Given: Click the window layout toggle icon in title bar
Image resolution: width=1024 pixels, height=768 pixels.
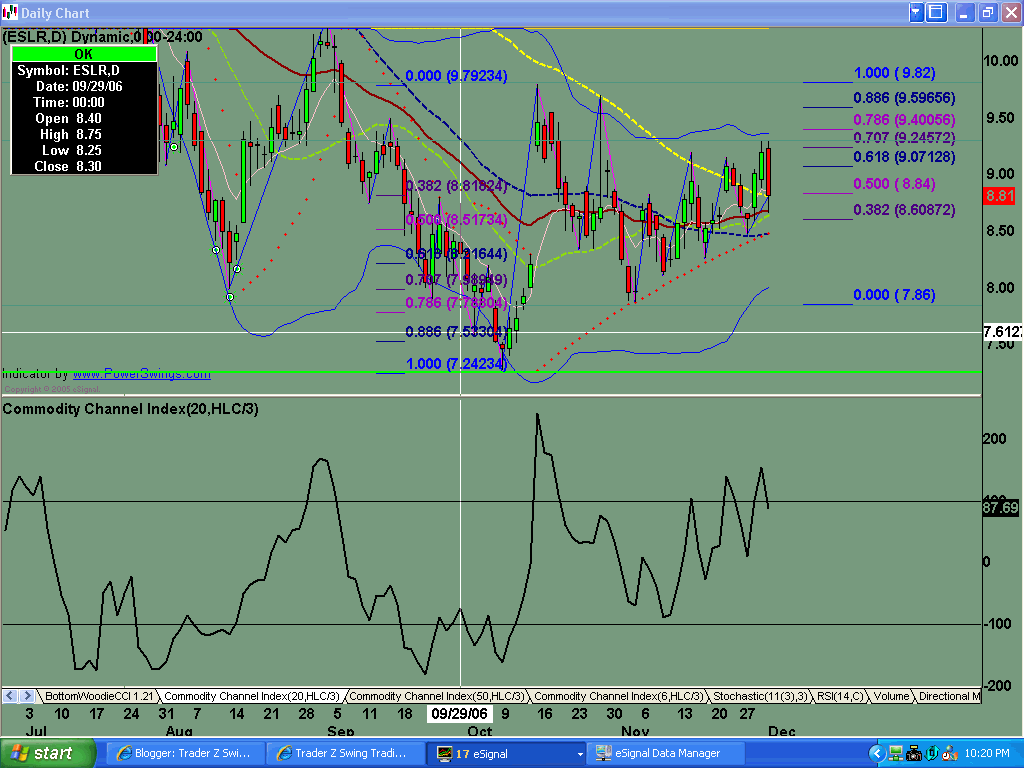Looking at the screenshot, I should (x=936, y=12).
